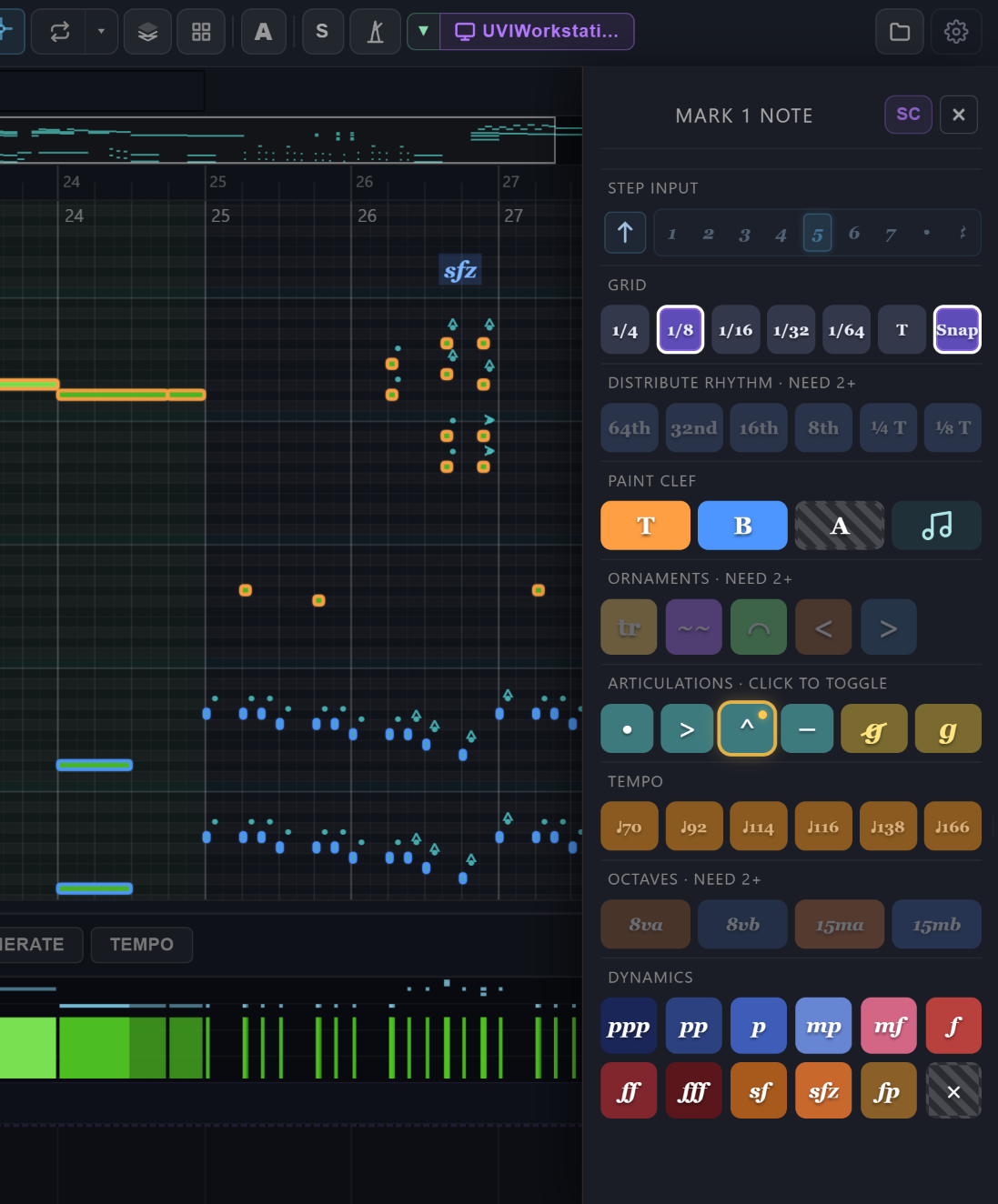Viewport: 998px width, 1204px height.
Task: Select step input duration 7
Action: pos(891,234)
